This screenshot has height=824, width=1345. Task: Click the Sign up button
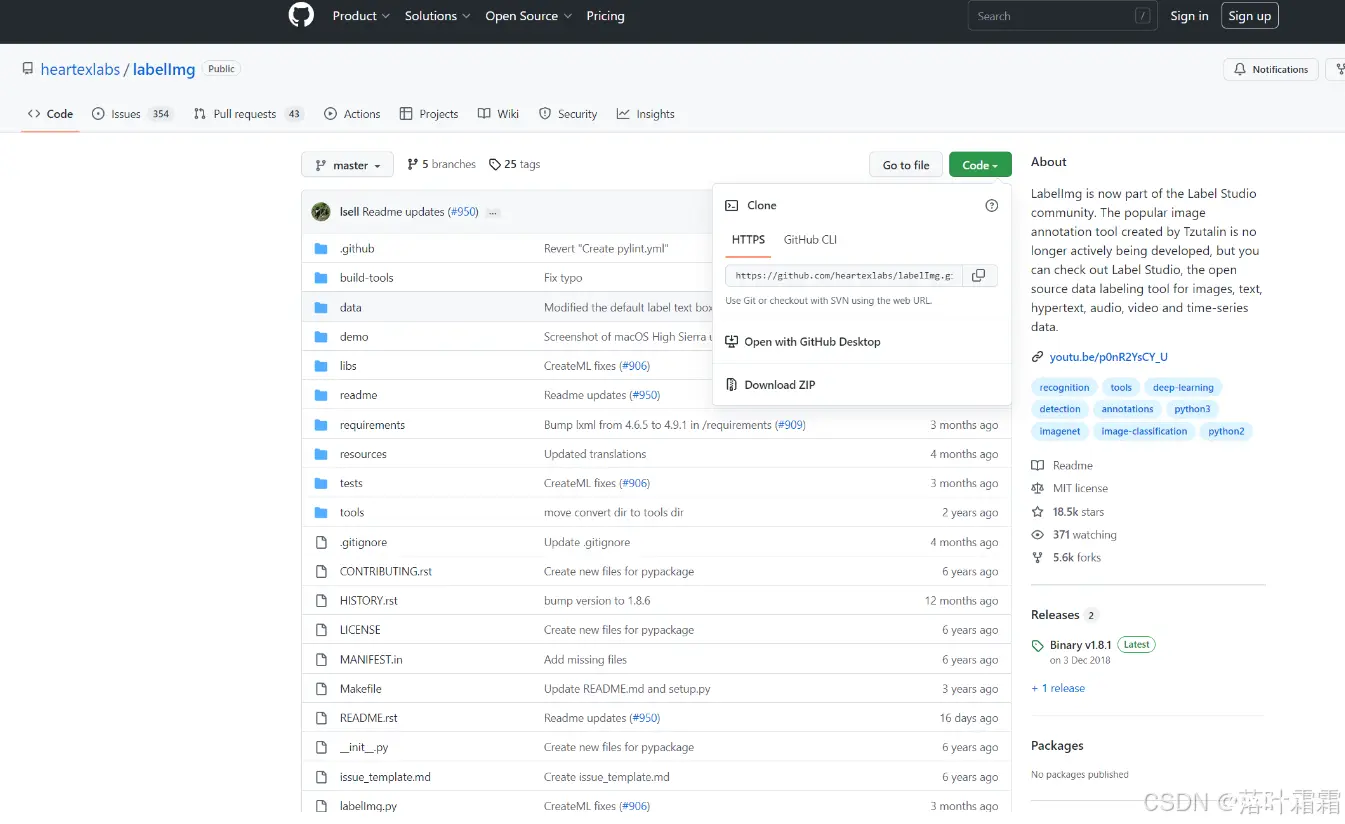[x=1250, y=16]
